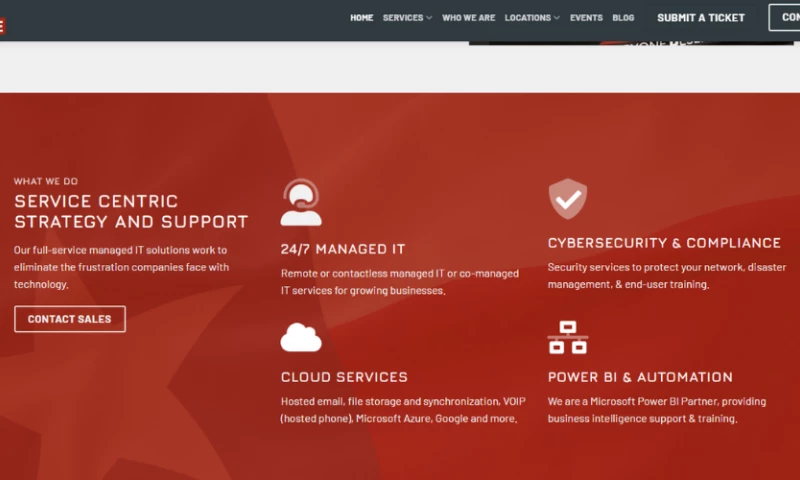Viewport: 800px width, 480px height.
Task: Visit the Power BI & Automation heading
Action: tap(640, 377)
